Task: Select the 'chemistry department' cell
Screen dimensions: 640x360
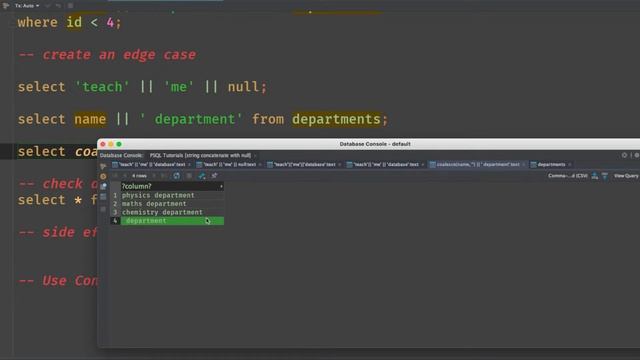Action: [x=172, y=212]
